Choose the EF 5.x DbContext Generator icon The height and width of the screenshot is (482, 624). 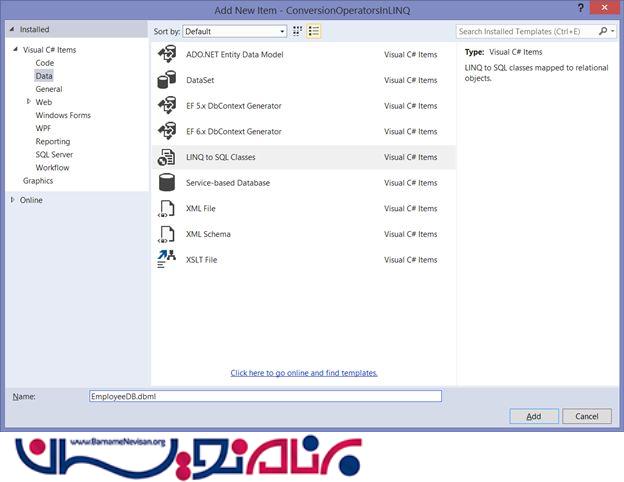(167, 106)
